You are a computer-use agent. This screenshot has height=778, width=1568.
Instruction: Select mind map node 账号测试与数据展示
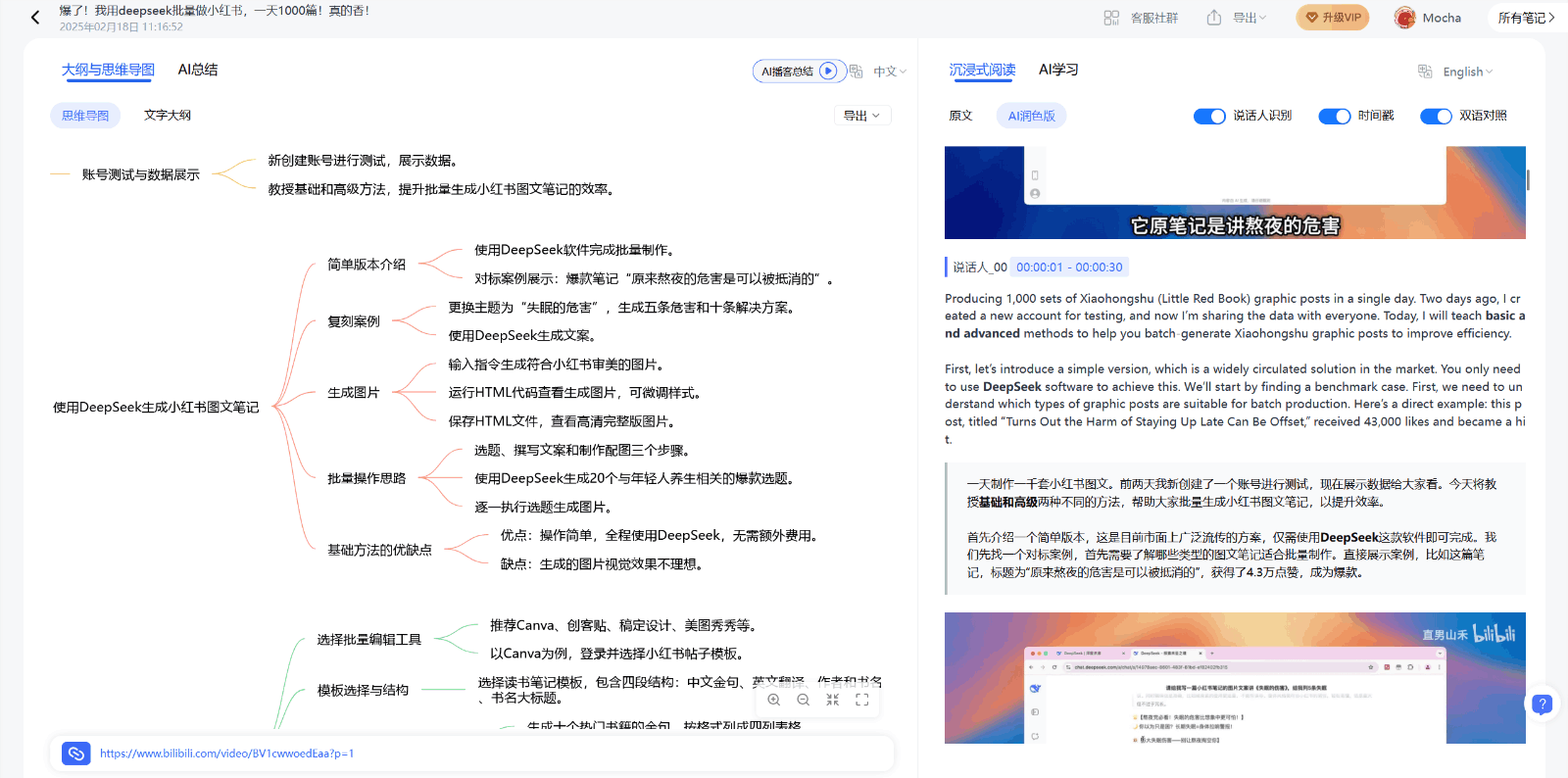pyautogui.click(x=140, y=174)
